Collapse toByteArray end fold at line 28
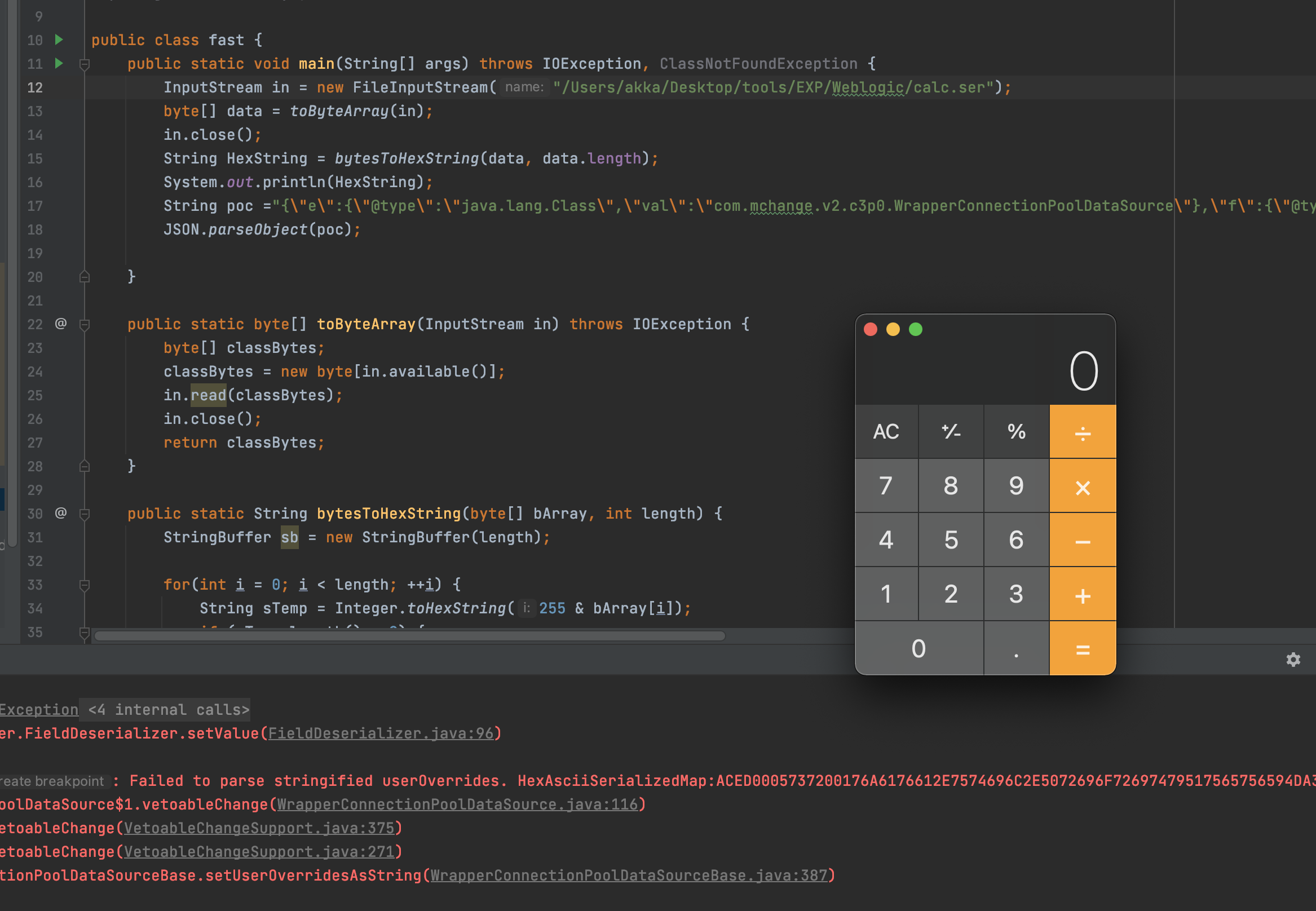Image resolution: width=1316 pixels, height=911 pixels. (x=85, y=466)
